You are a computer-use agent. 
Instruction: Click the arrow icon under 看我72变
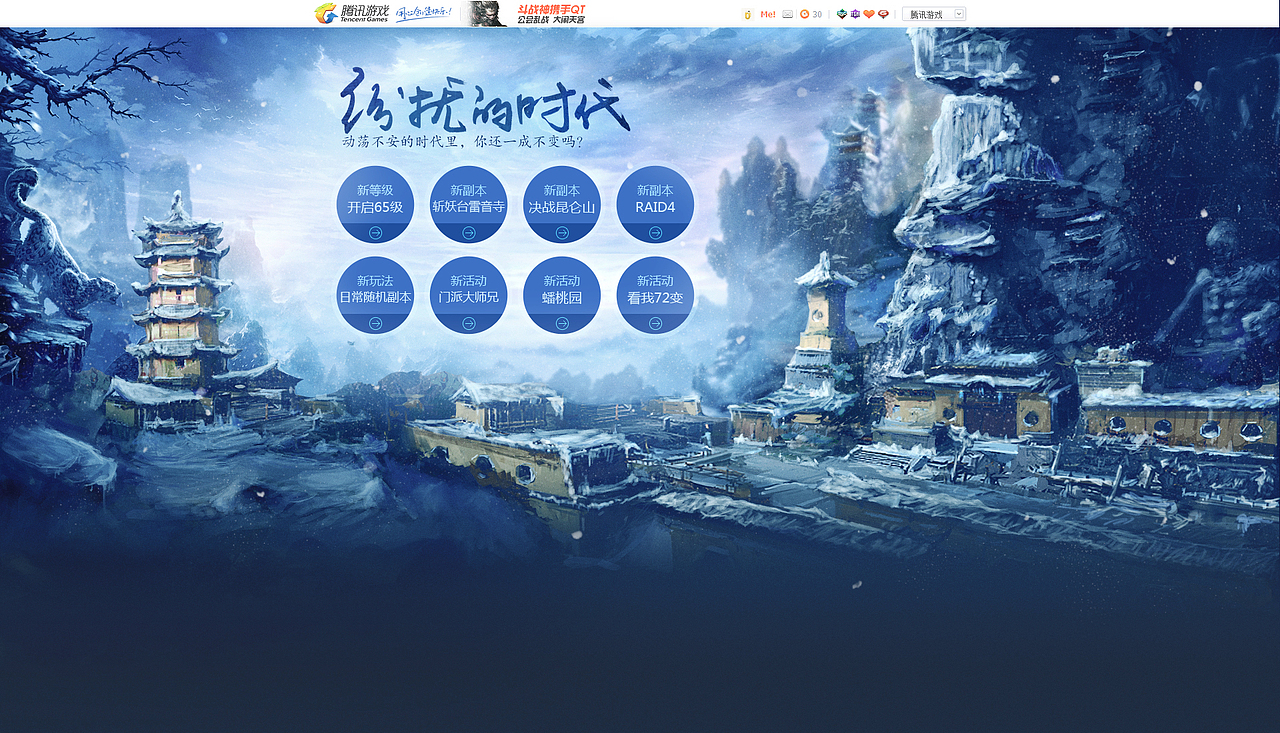coord(655,323)
